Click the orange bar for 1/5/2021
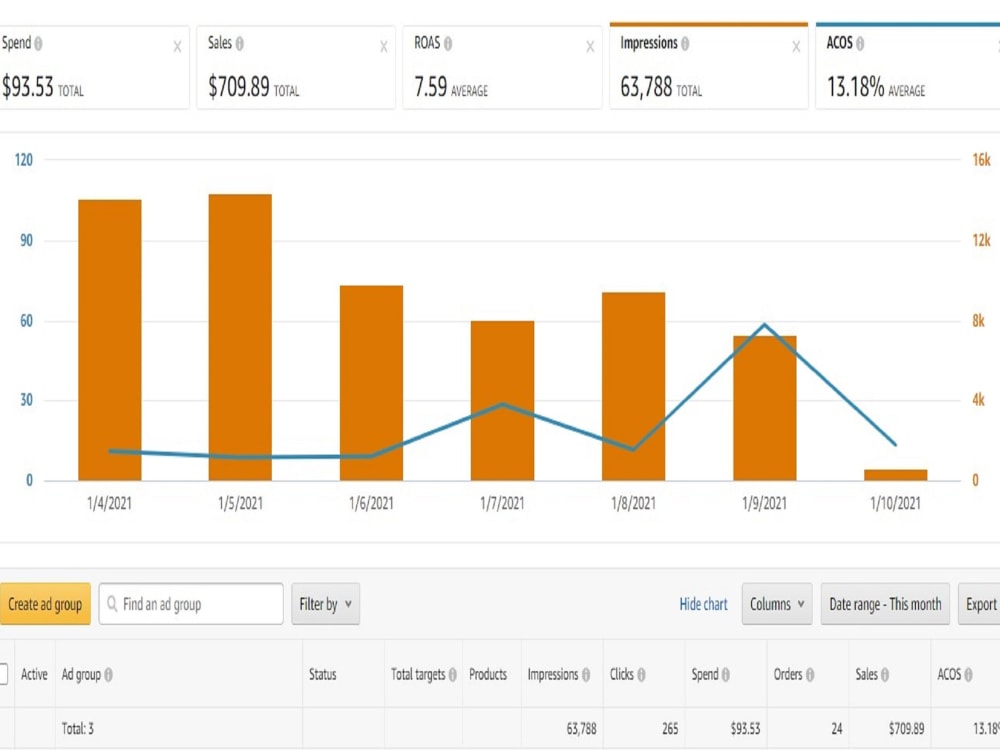 click(240, 337)
